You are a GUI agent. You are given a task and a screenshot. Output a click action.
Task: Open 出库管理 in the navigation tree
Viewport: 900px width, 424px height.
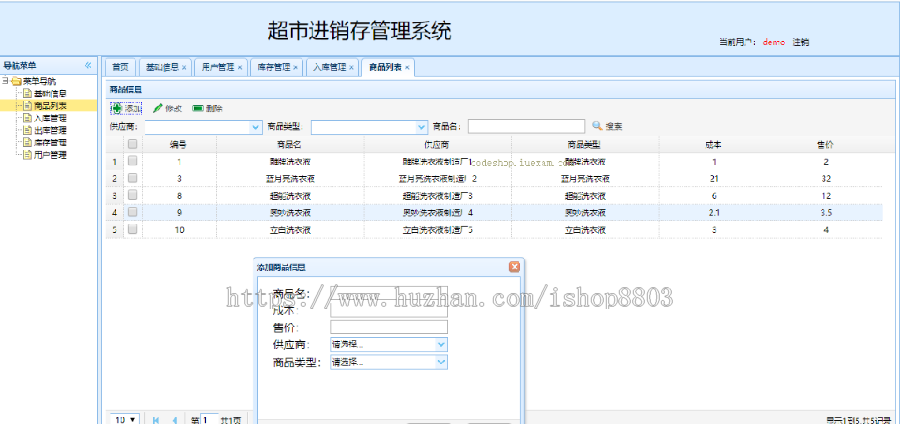point(50,130)
